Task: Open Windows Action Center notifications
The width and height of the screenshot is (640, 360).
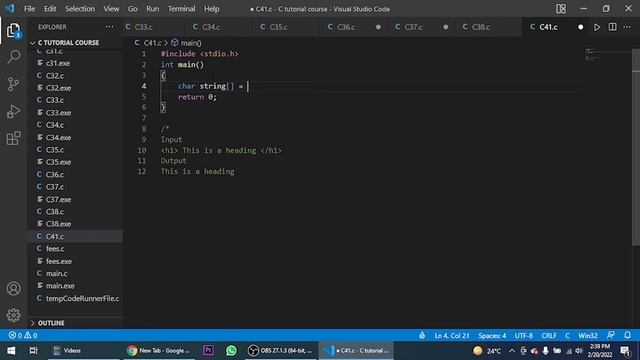Action: [x=625, y=351]
